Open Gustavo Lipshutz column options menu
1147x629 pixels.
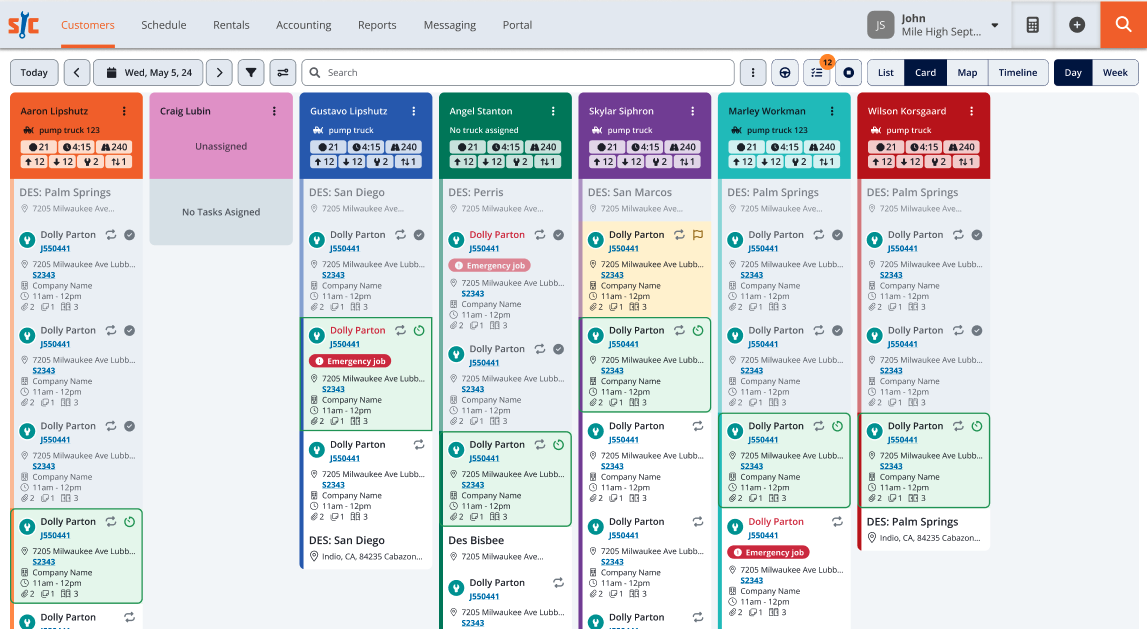pyautogui.click(x=414, y=111)
